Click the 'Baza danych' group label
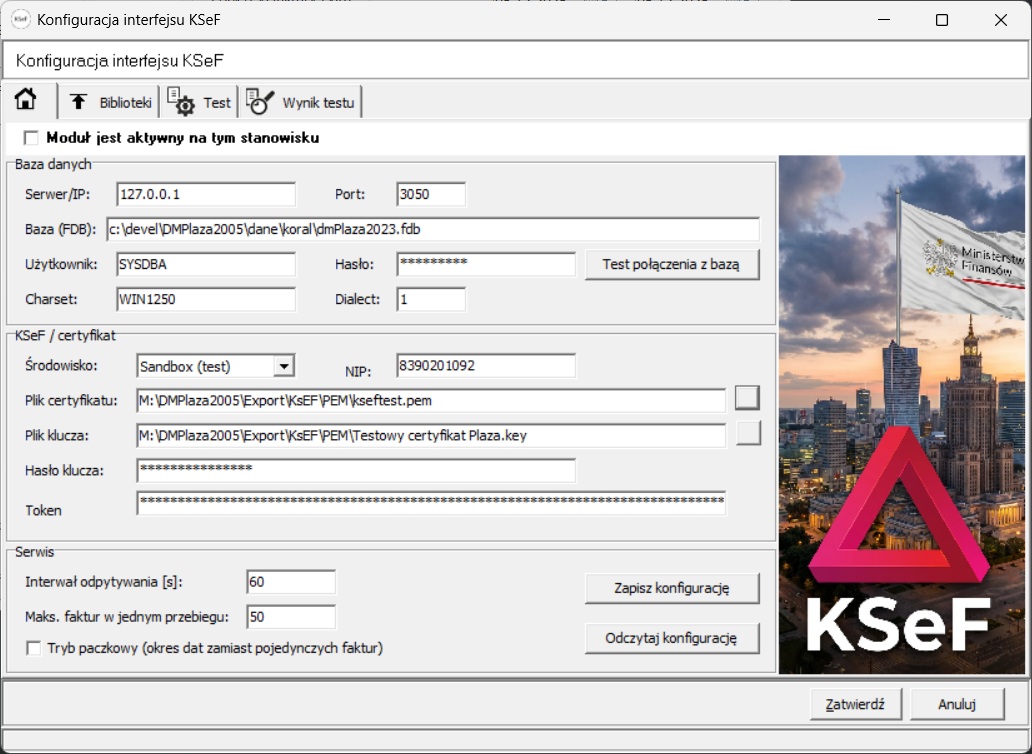This screenshot has height=754, width=1032. (53, 164)
